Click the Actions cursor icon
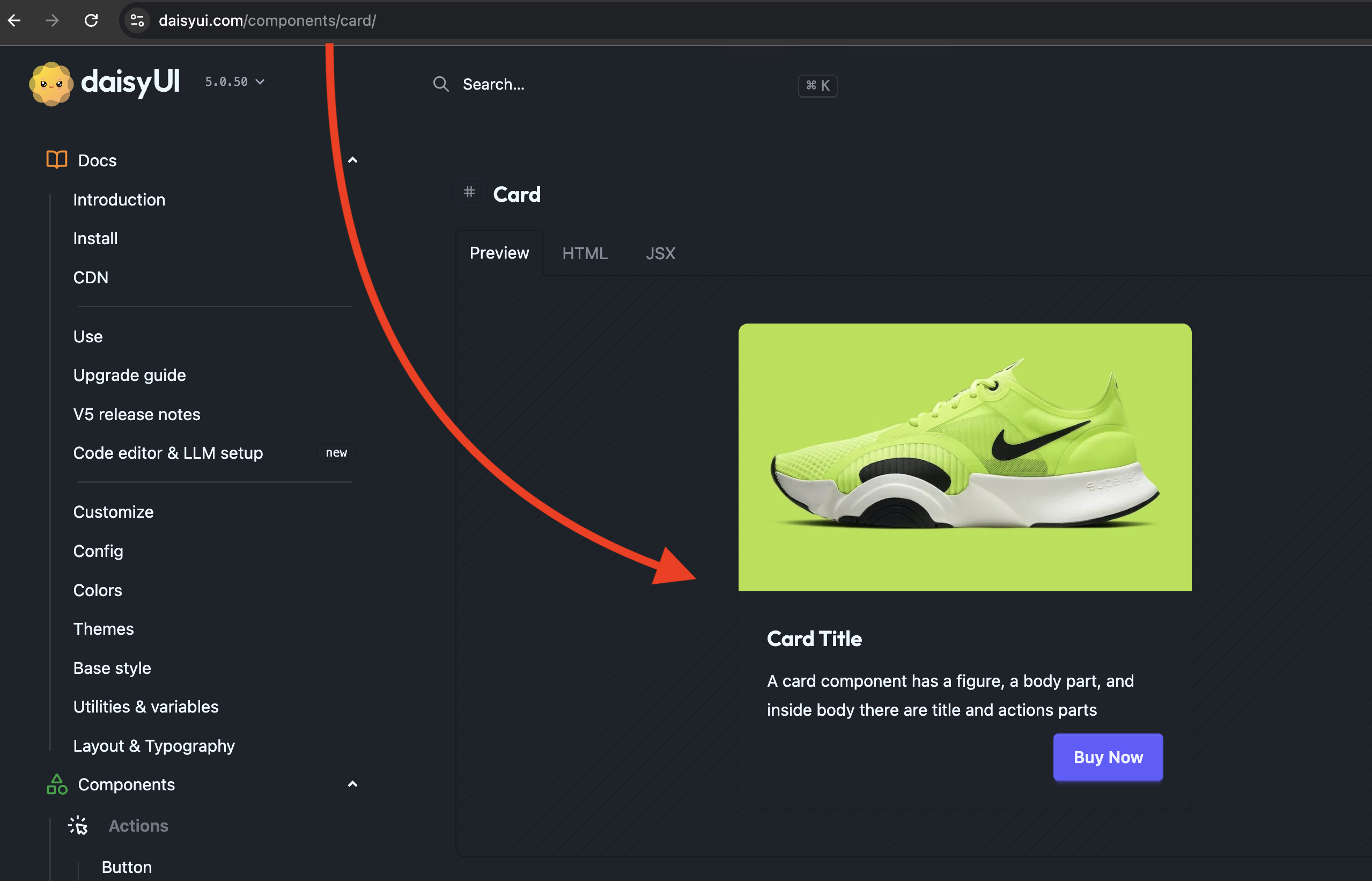This screenshot has width=1372, height=881. pos(78,826)
